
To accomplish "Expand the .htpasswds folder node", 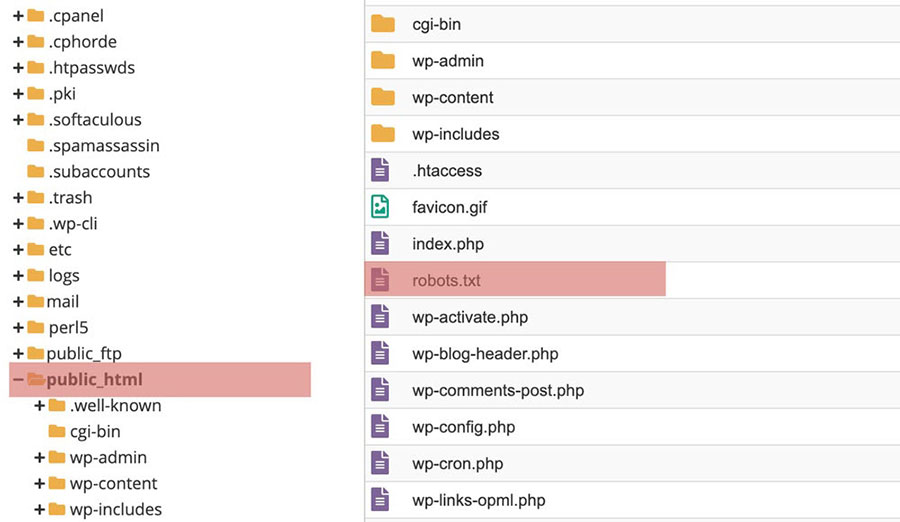I will 18,68.
